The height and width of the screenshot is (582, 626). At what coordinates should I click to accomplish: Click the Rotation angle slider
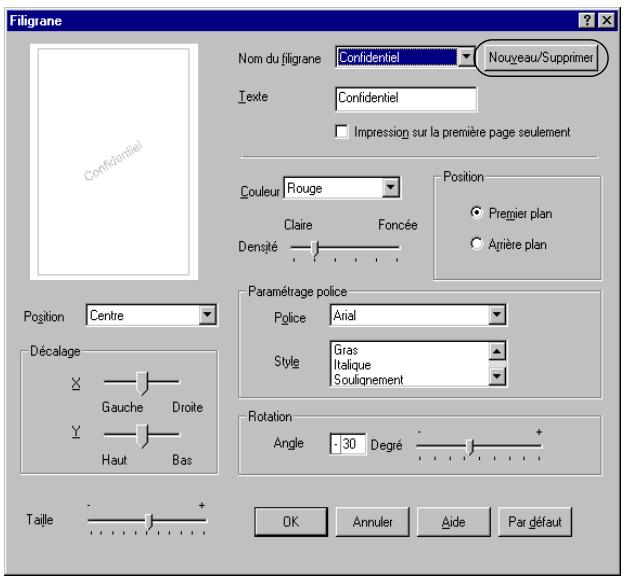(x=479, y=447)
